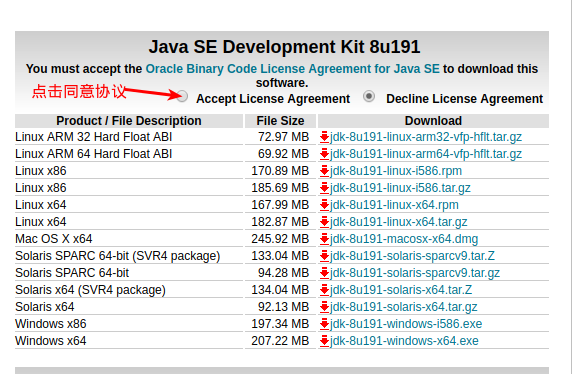
Task: Click download arrow icon for linux-x64.tar.gz
Action: [x=324, y=222]
